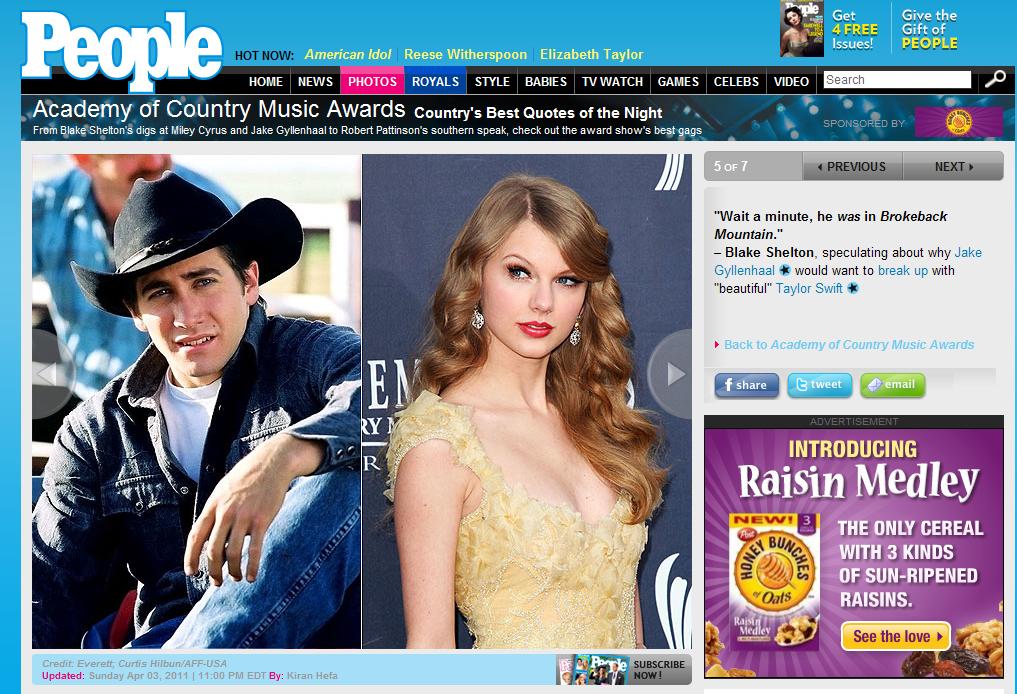The image size is (1017, 694).
Task: Click the star icon after Jake Gyllenhaal
Action: (x=785, y=270)
